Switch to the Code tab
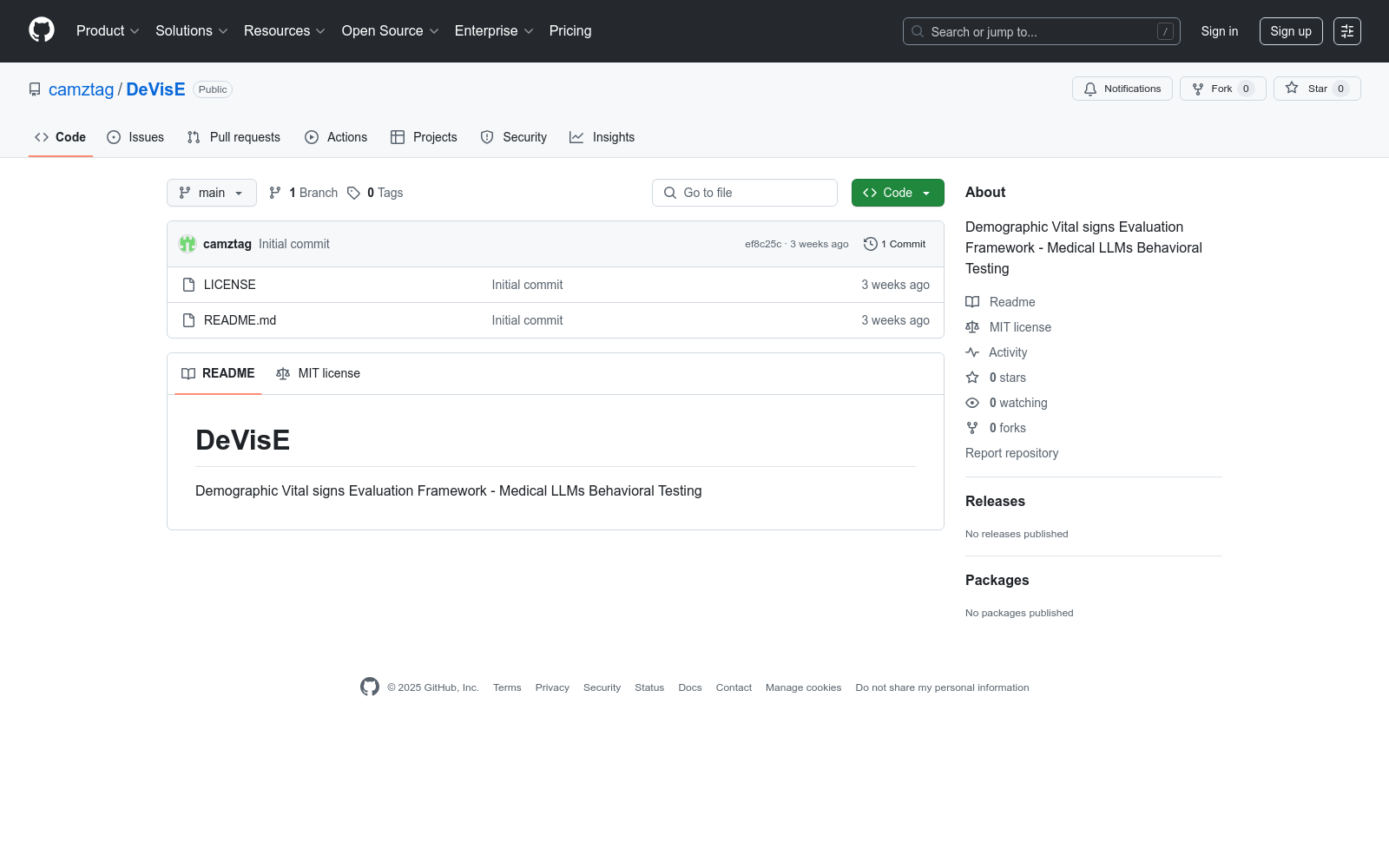 [61, 137]
